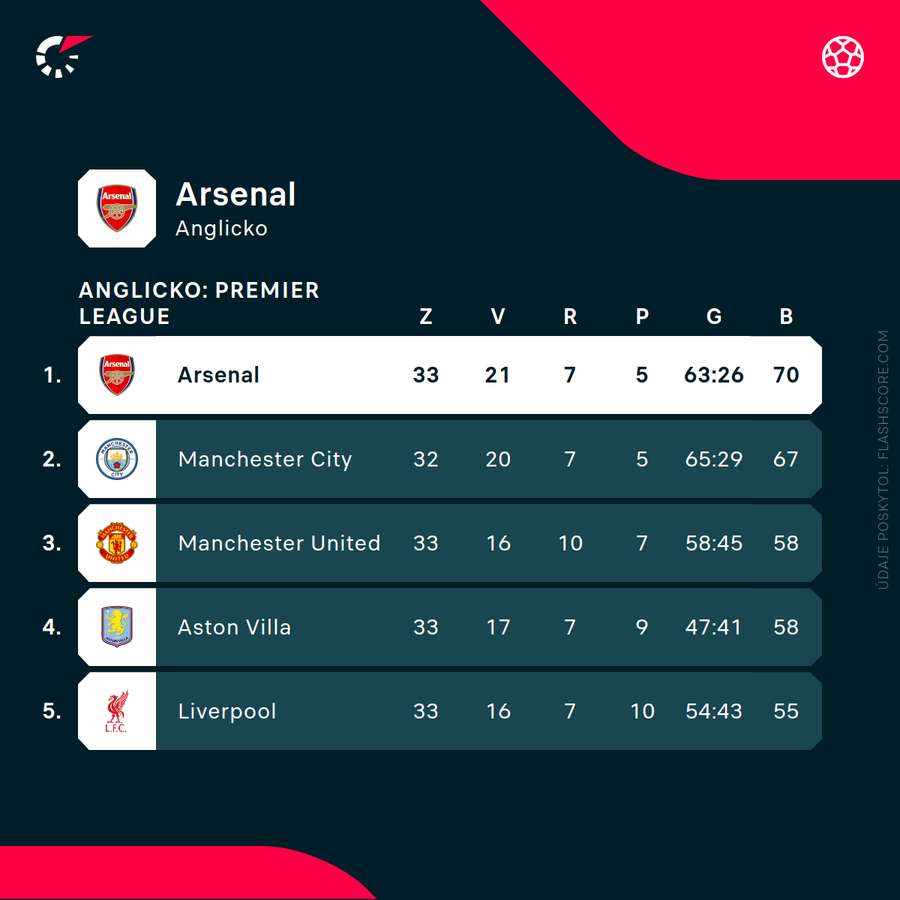Screen dimensions: 900x900
Task: Click the Manchester United crest
Action: 117,543
